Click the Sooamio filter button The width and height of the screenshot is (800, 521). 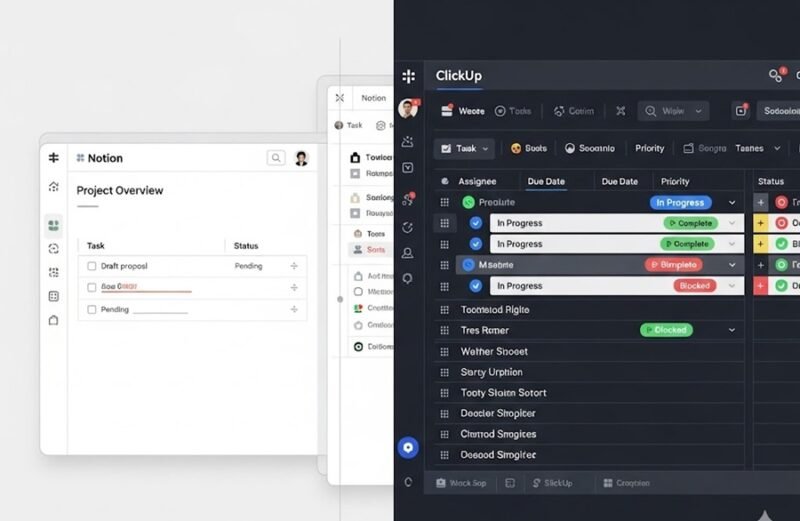(x=590, y=148)
